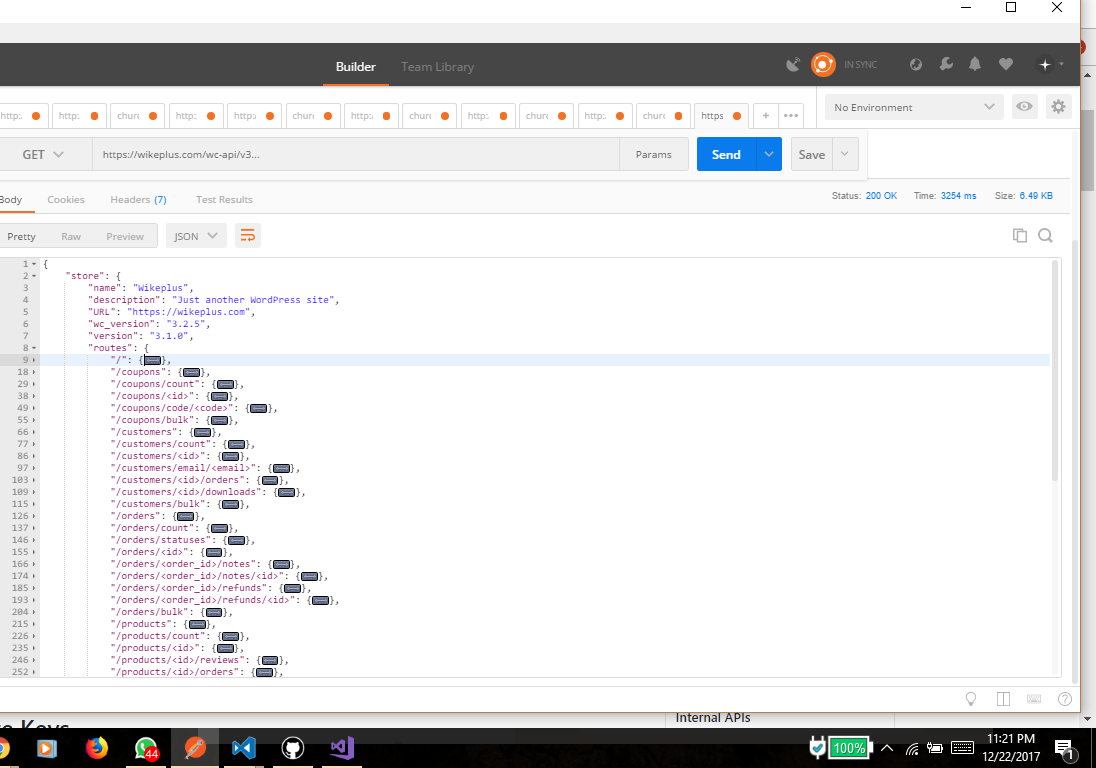This screenshot has width=1096, height=768.
Task: Open GitHub Desktop from the taskbar
Action: click(292, 748)
